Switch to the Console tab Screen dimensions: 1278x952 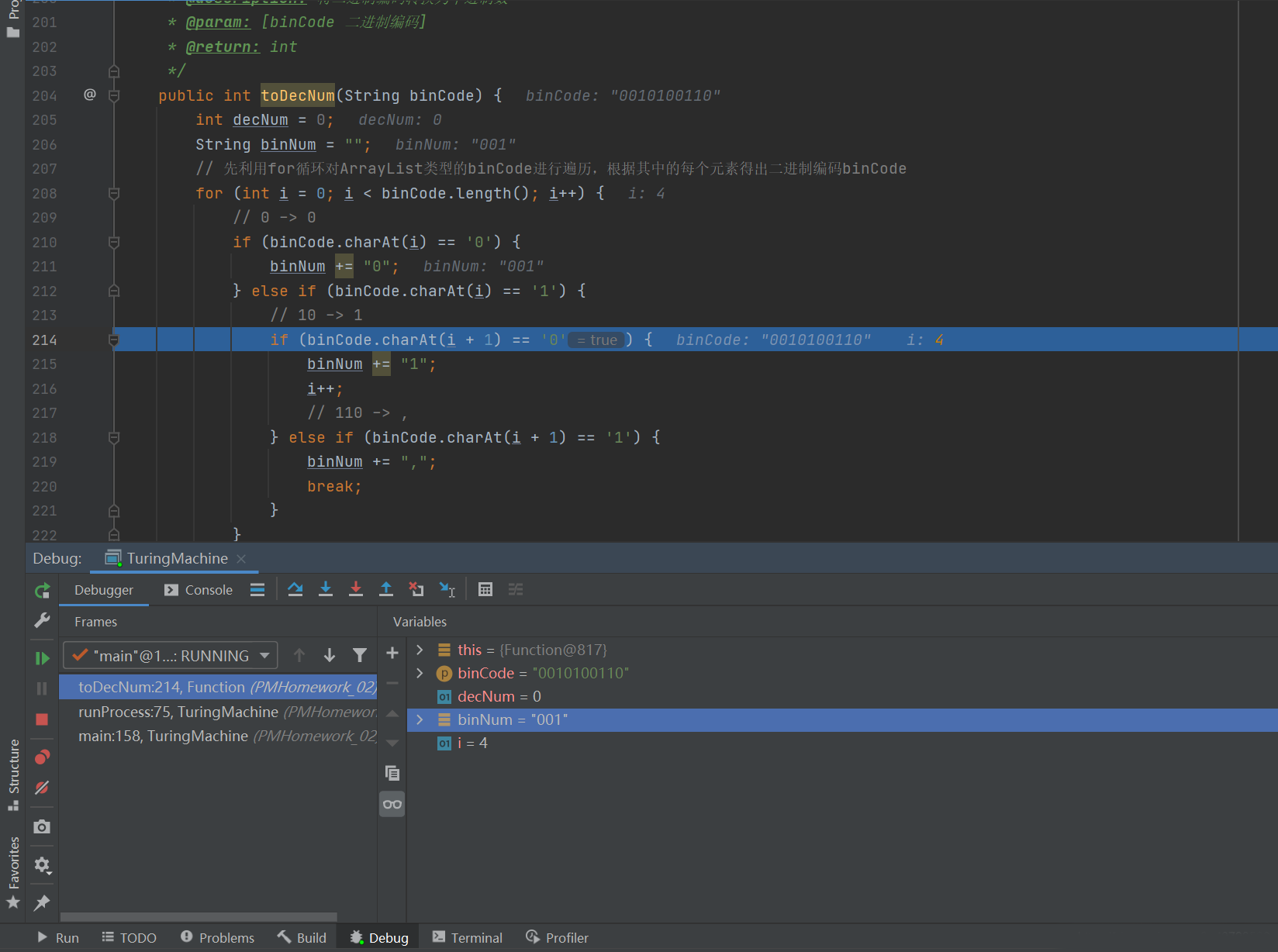pyautogui.click(x=199, y=590)
